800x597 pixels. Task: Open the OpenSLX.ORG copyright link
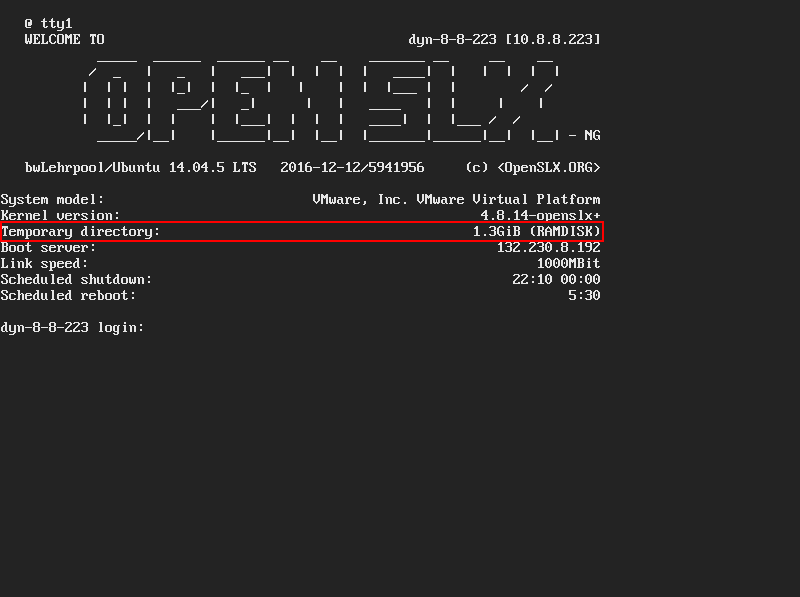click(x=550, y=167)
